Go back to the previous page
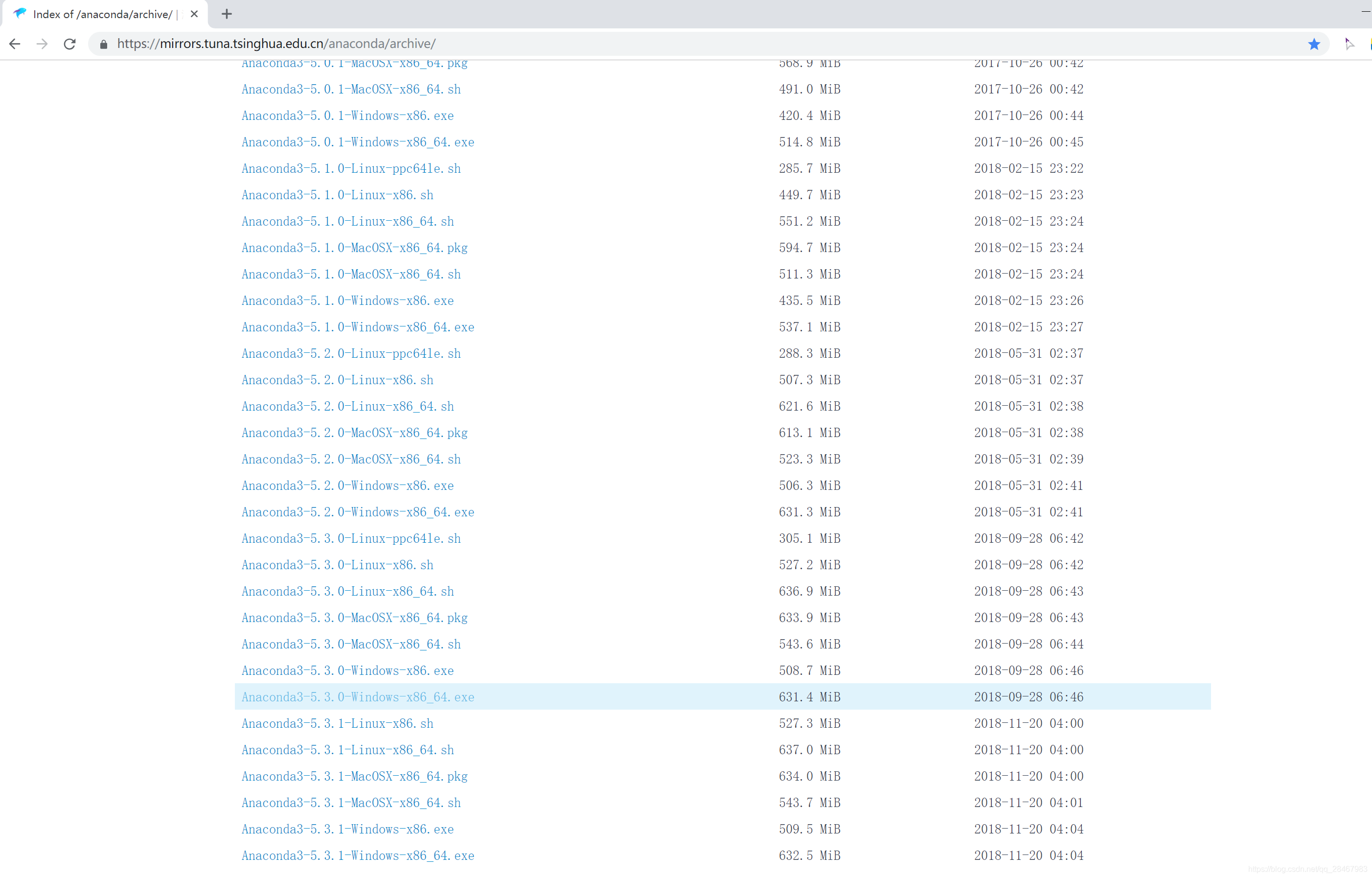This screenshot has height=878, width=1372. (15, 44)
